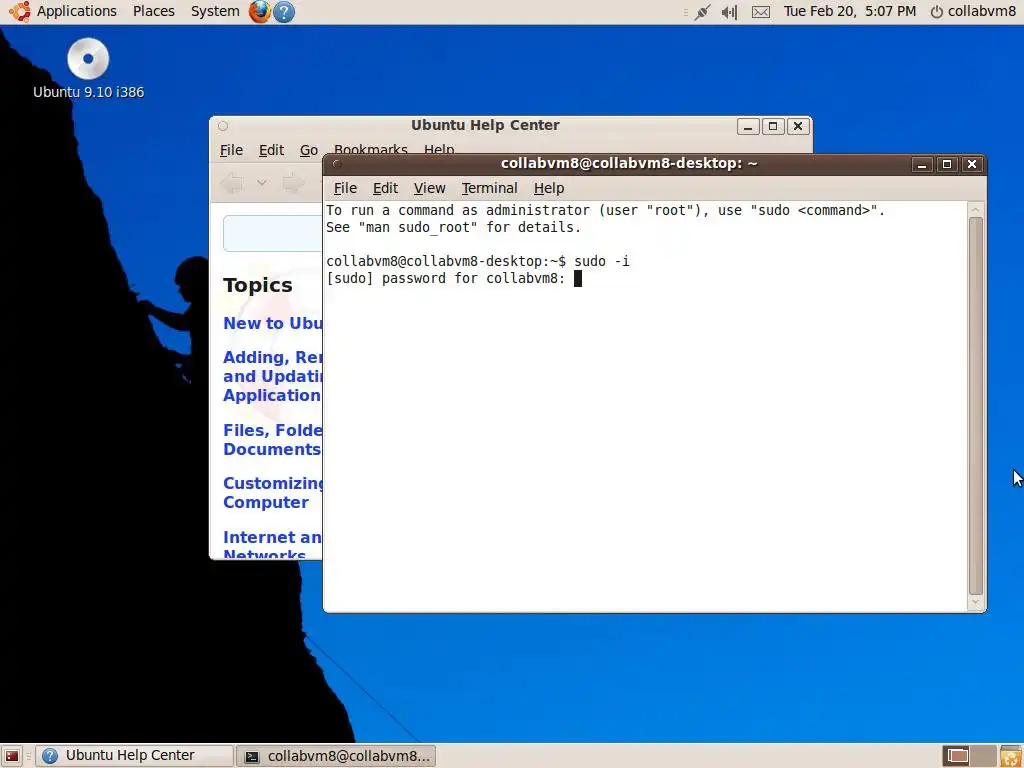Open the network connection status icon
Screen dimensions: 1024x768
pyautogui.click(x=703, y=11)
